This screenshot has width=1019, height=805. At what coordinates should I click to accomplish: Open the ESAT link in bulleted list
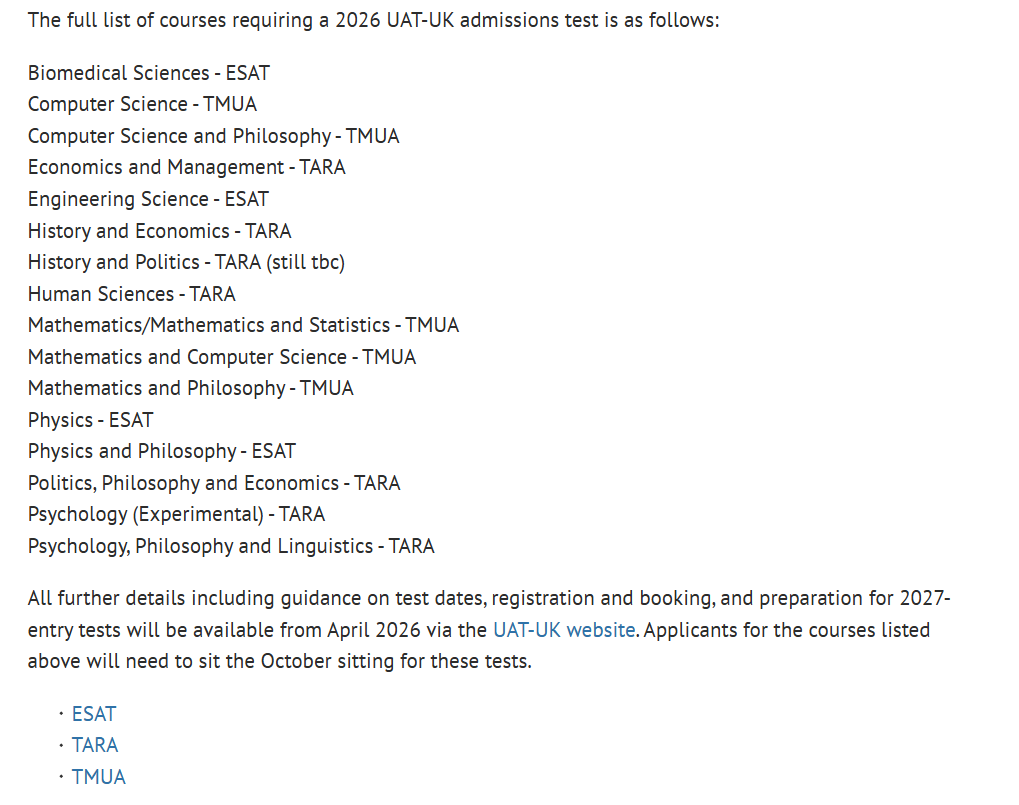(94, 714)
